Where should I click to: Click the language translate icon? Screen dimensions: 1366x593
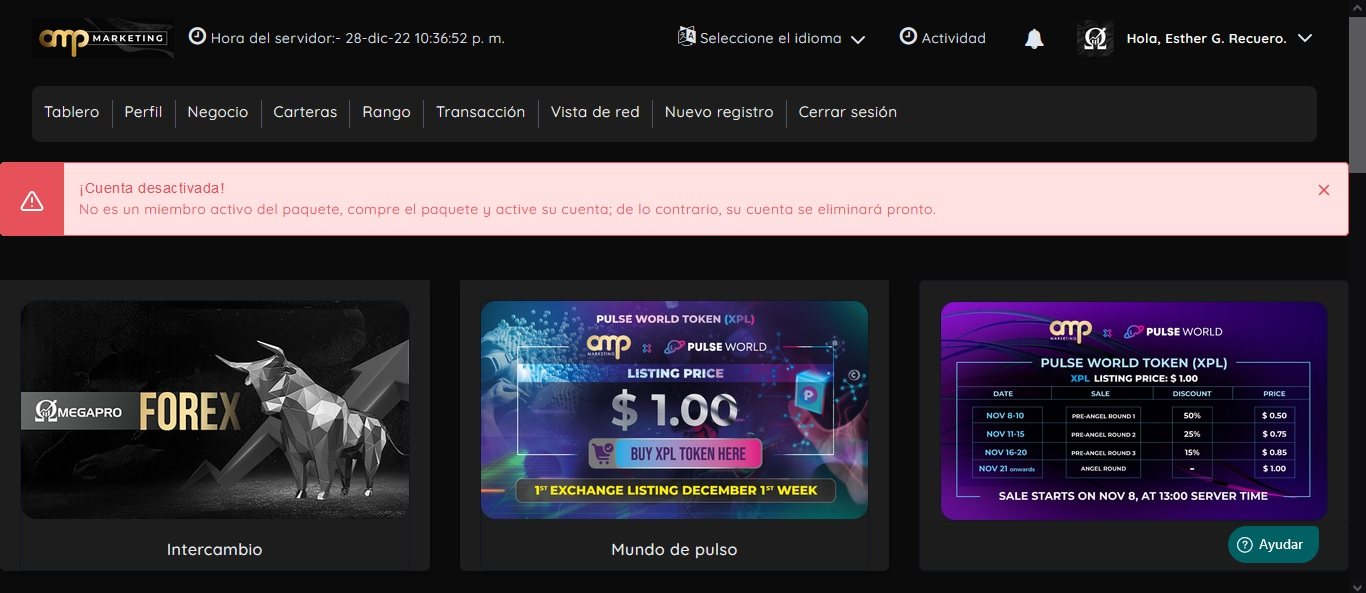click(686, 37)
